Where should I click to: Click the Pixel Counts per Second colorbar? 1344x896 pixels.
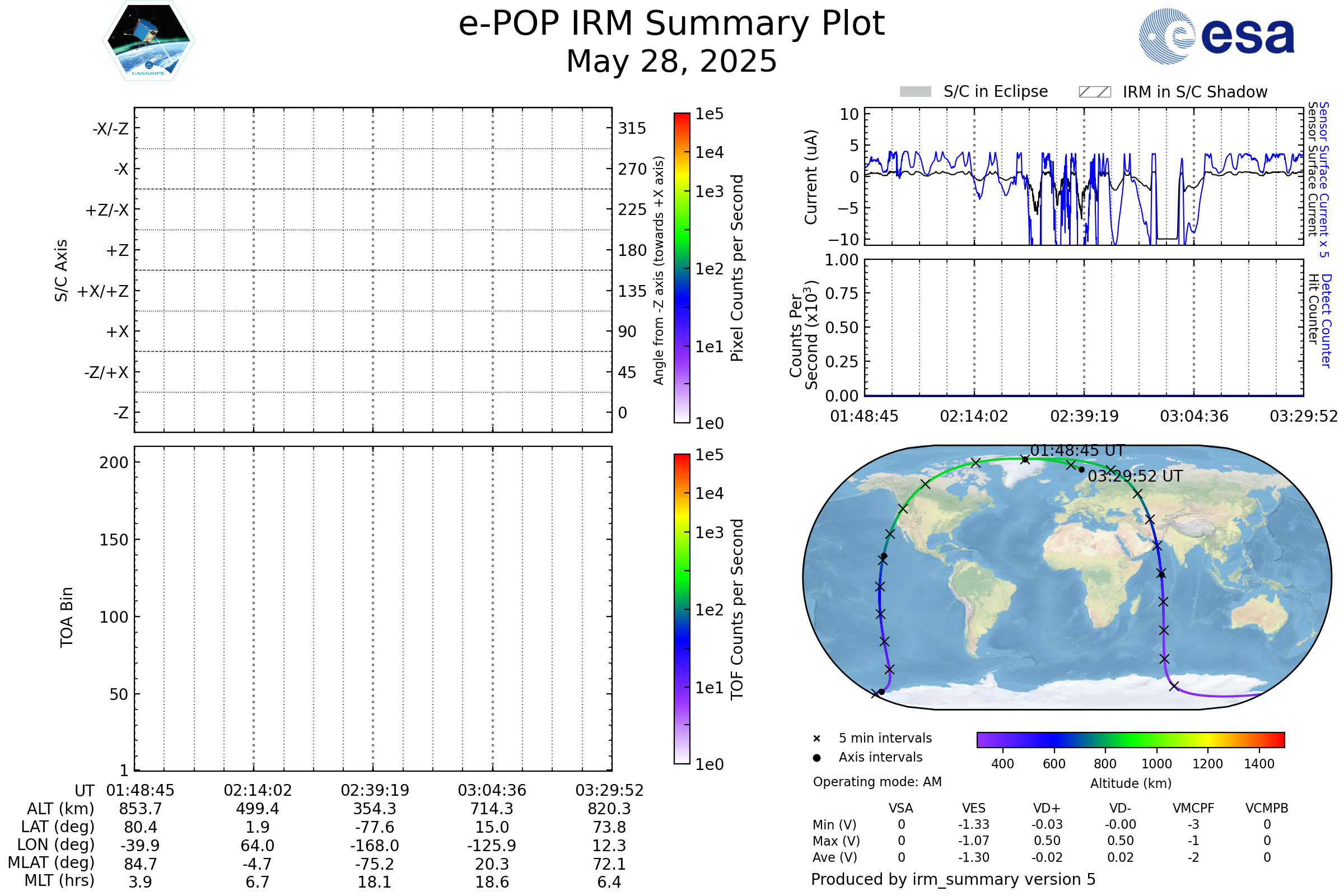click(x=682, y=268)
